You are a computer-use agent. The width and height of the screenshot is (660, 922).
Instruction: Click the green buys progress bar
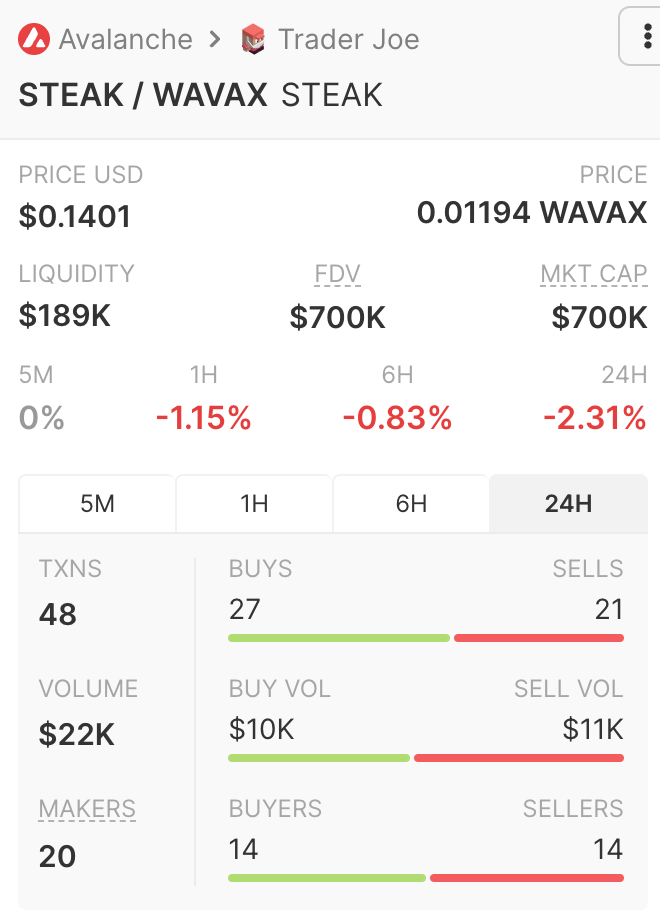[338, 638]
